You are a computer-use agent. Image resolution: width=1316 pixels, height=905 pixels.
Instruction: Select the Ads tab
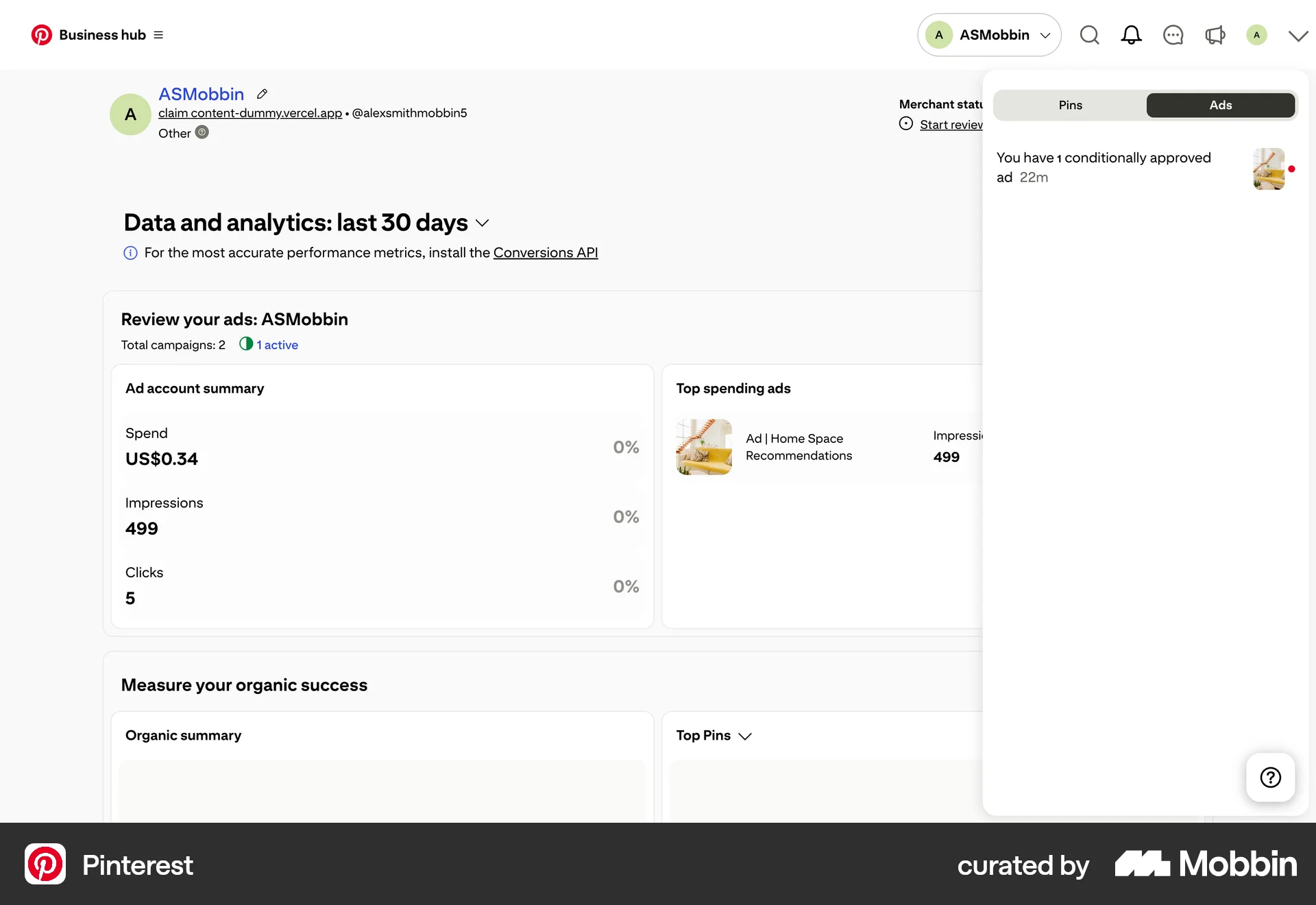tap(1220, 105)
